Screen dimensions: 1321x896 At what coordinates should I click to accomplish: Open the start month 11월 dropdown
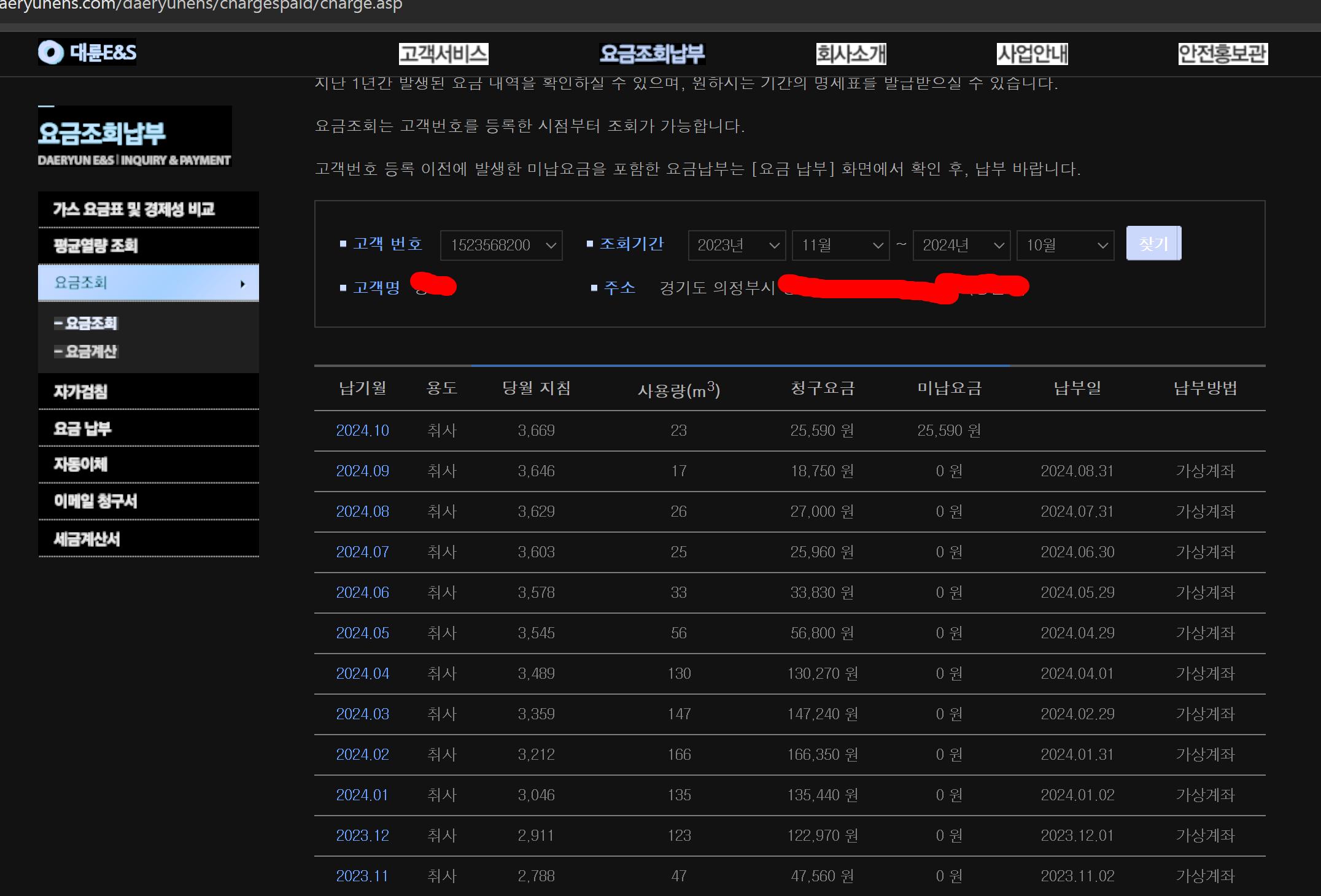(840, 245)
